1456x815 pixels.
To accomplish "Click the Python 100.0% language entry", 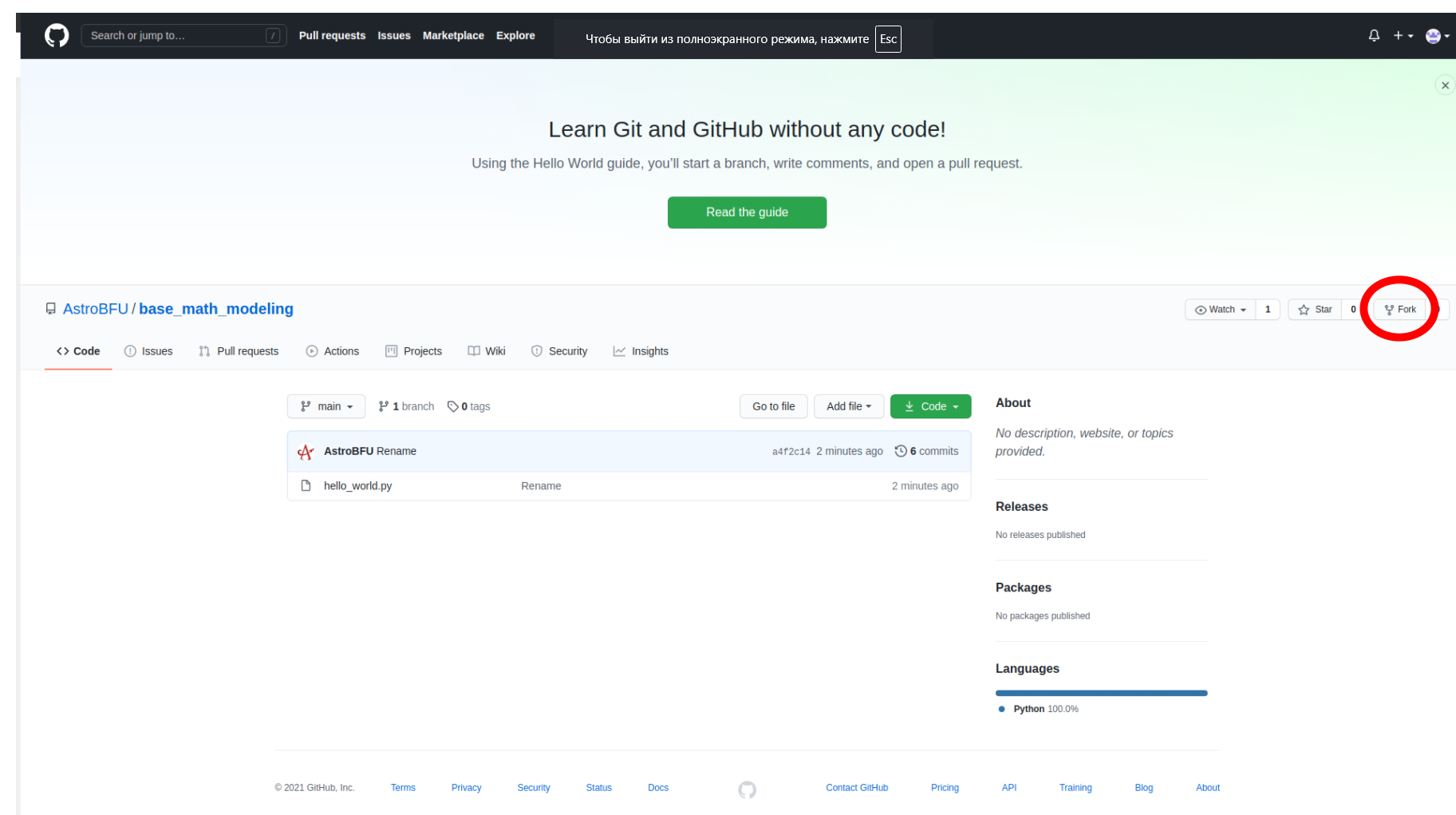I will 1038,709.
